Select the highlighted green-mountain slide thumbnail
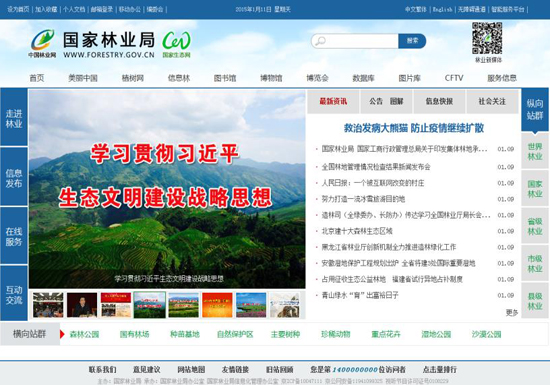This screenshot has width=550, height=385. click(x=149, y=305)
